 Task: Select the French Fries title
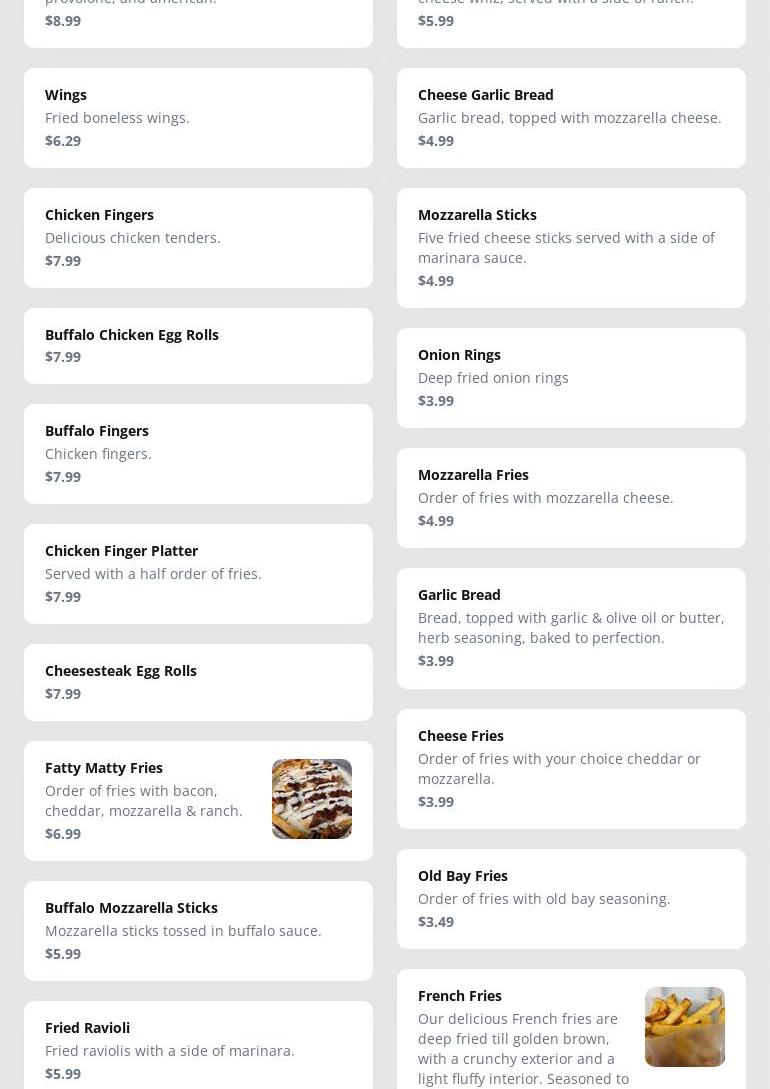pyautogui.click(x=460, y=995)
